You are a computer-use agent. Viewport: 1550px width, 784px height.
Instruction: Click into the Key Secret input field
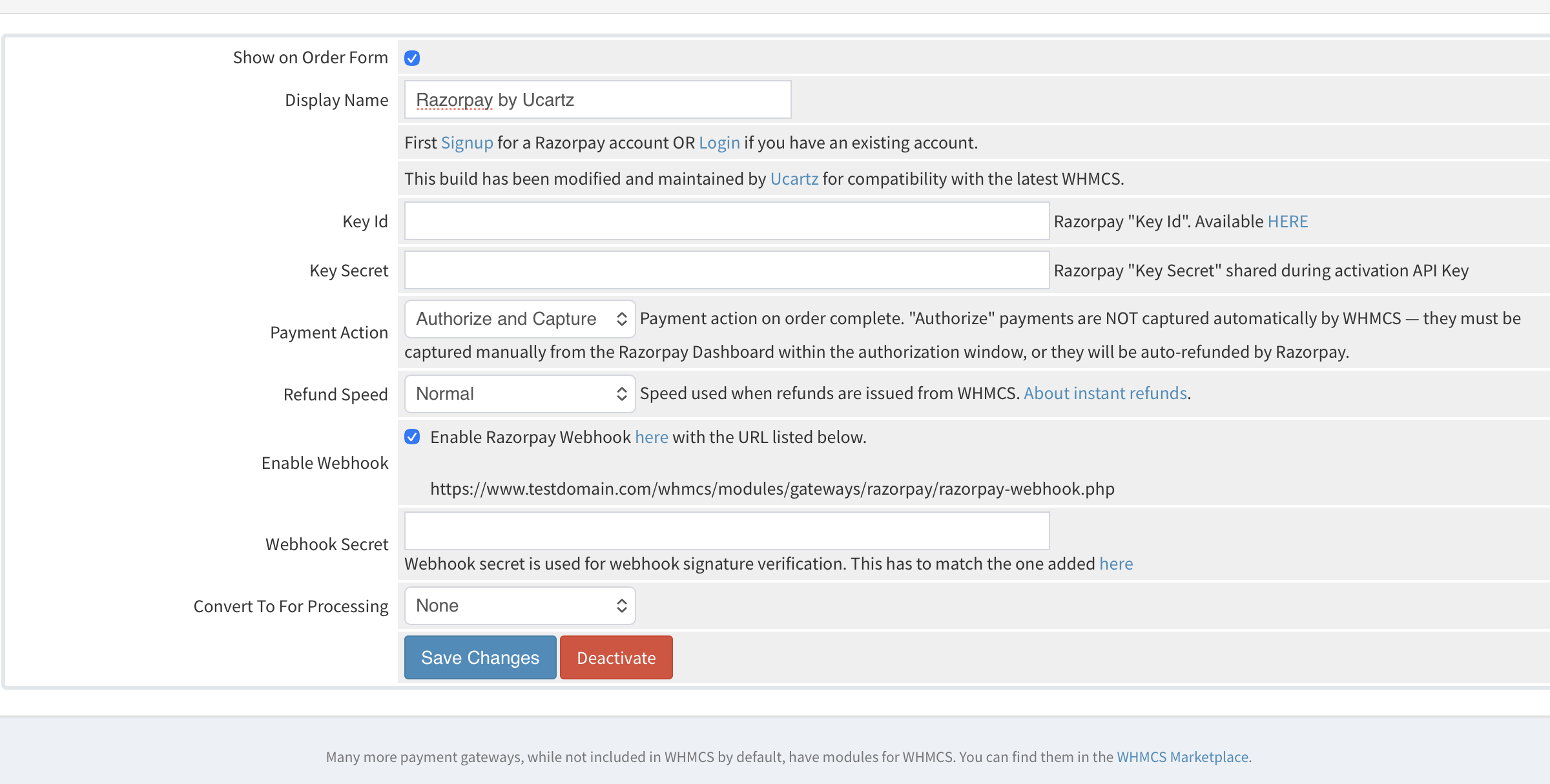point(727,270)
